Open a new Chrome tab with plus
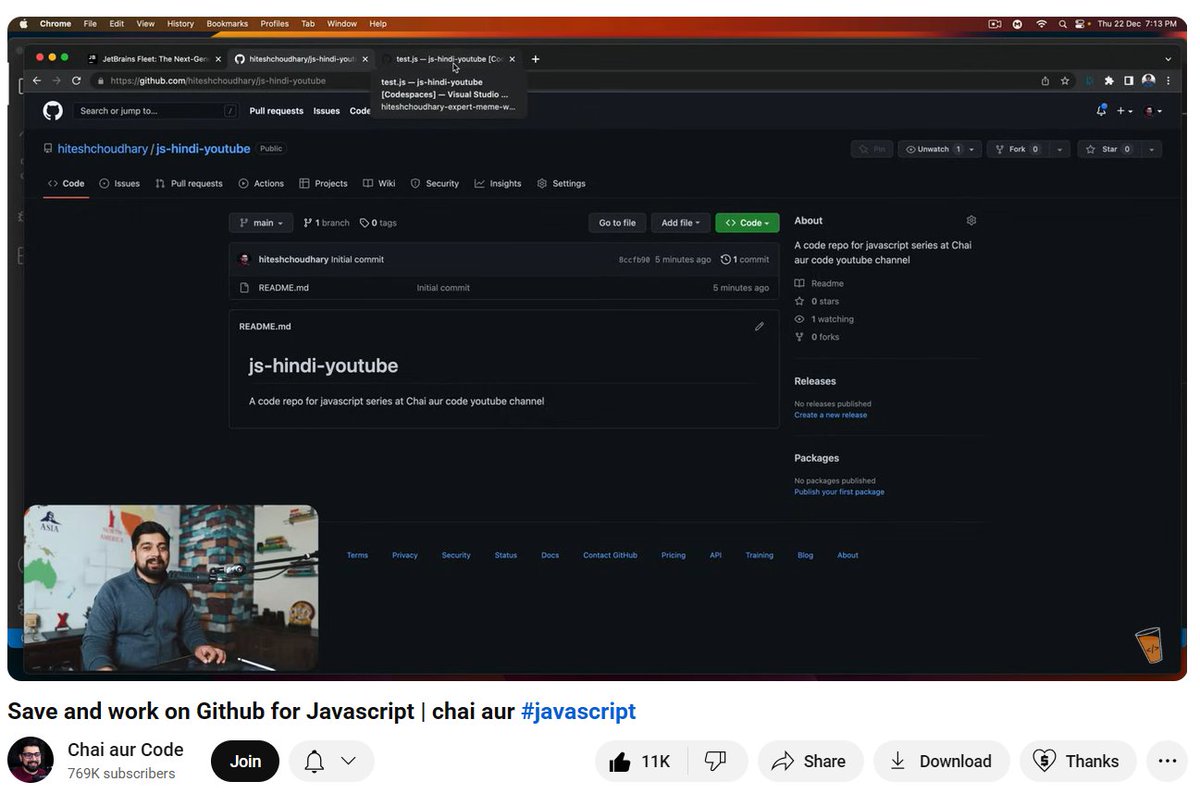The width and height of the screenshot is (1200, 794). pos(535,59)
